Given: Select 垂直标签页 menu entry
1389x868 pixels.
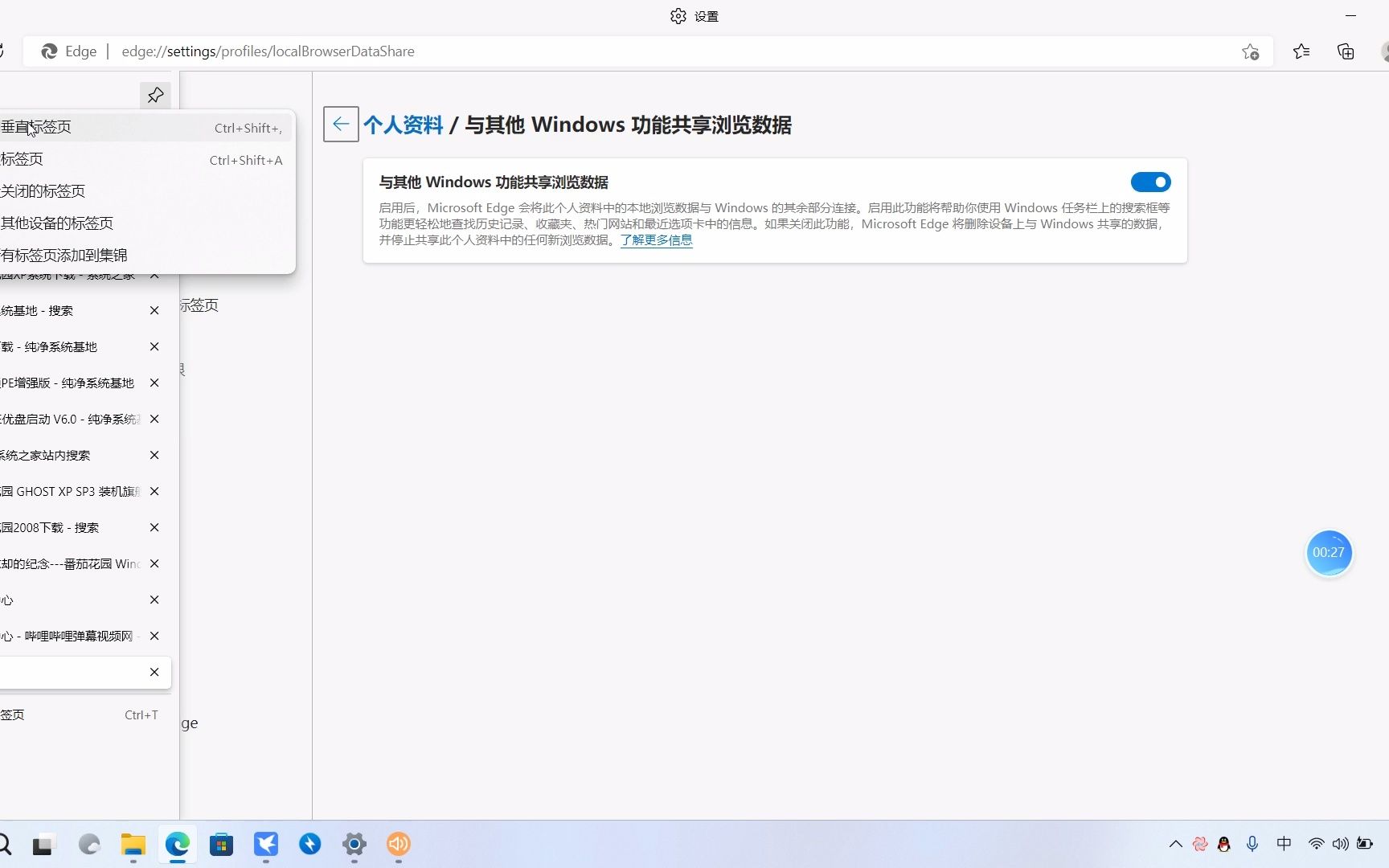Looking at the screenshot, I should click(145, 127).
